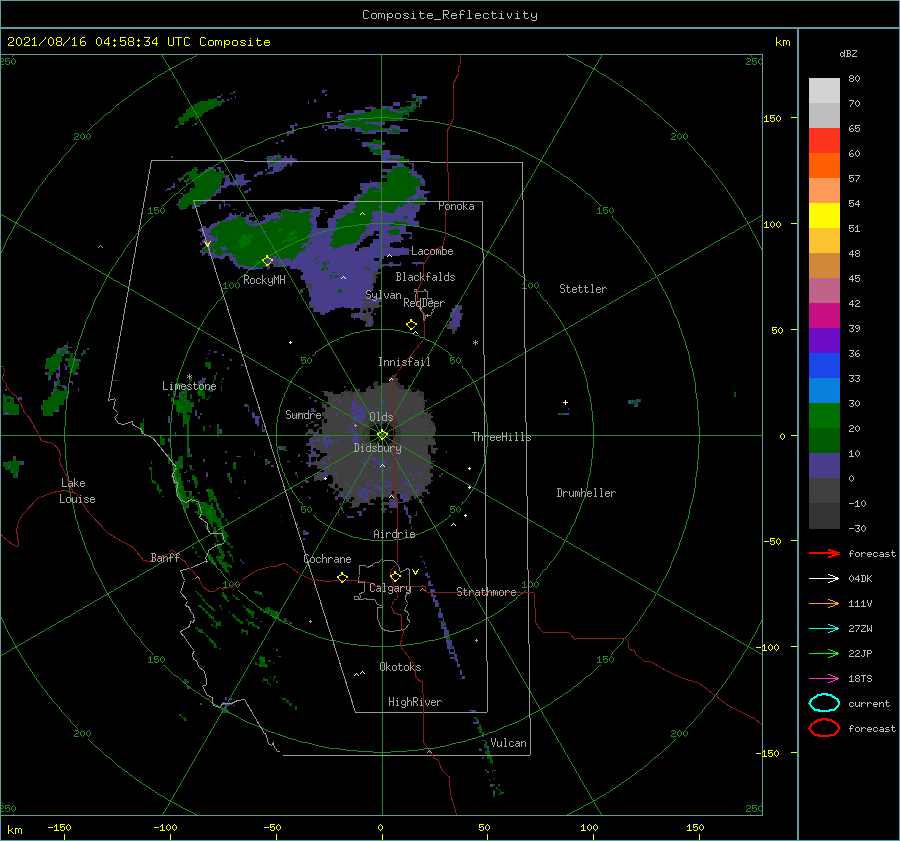Select the red forecast ellipse icon
Viewport: 900px width, 841px height.
(824, 728)
